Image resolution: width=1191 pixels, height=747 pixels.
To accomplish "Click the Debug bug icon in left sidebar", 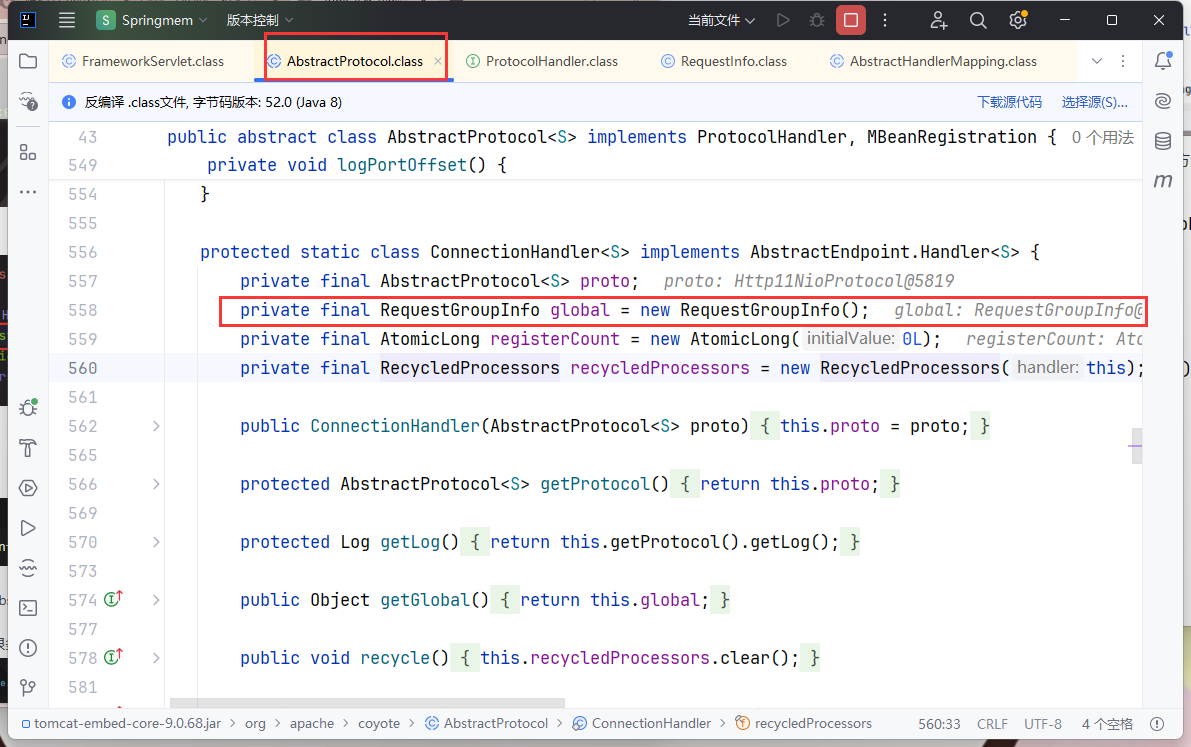I will 28,408.
